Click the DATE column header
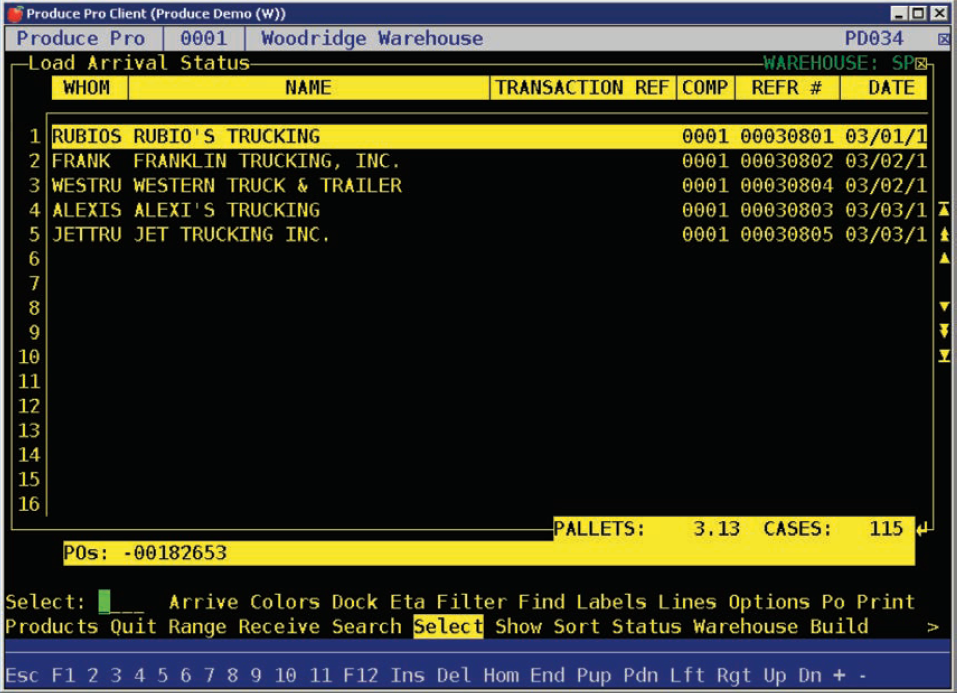Image resolution: width=957 pixels, height=693 pixels. (x=890, y=88)
